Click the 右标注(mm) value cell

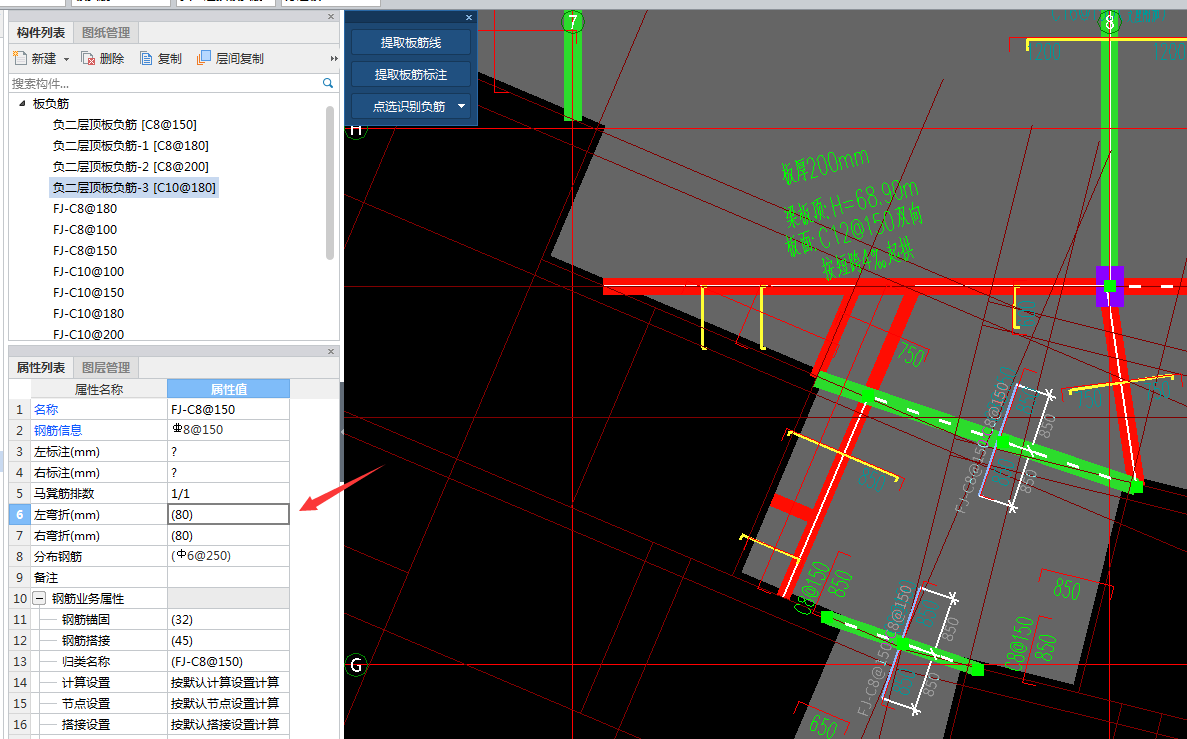229,472
